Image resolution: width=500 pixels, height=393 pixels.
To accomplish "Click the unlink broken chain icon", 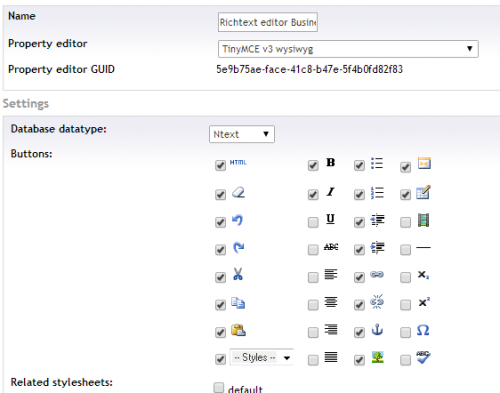I will click(377, 302).
